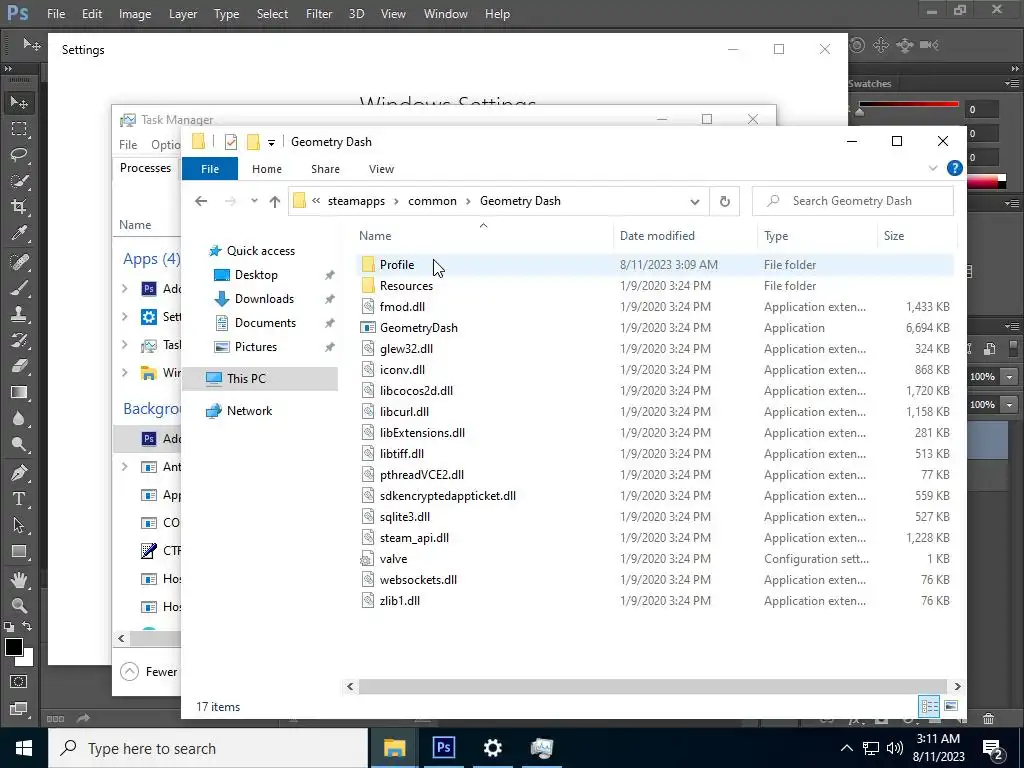Select the Healing Brush tool

coord(19,262)
